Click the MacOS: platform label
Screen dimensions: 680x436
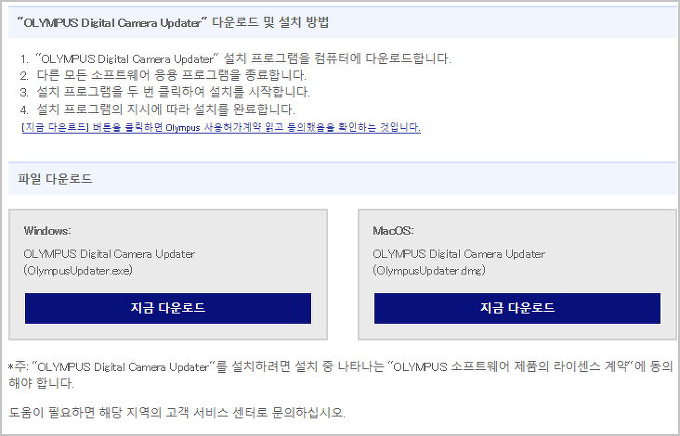point(393,230)
